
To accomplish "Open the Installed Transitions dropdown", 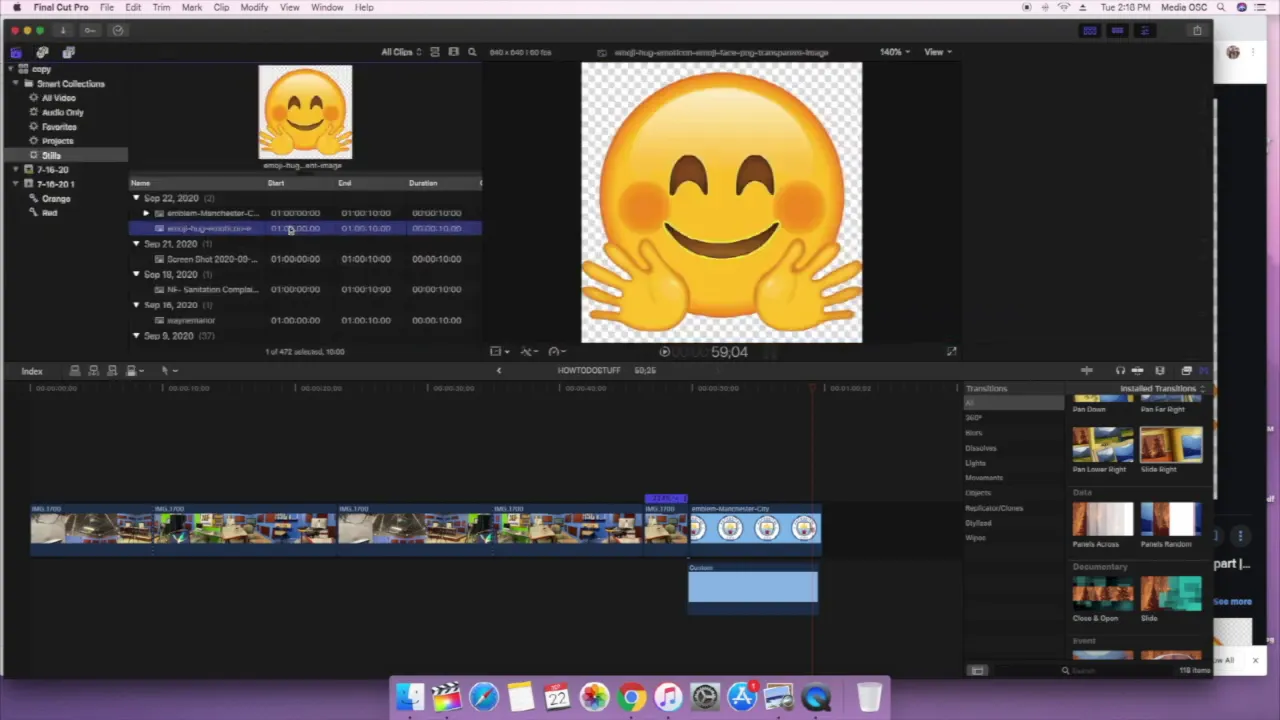I will point(1162,388).
